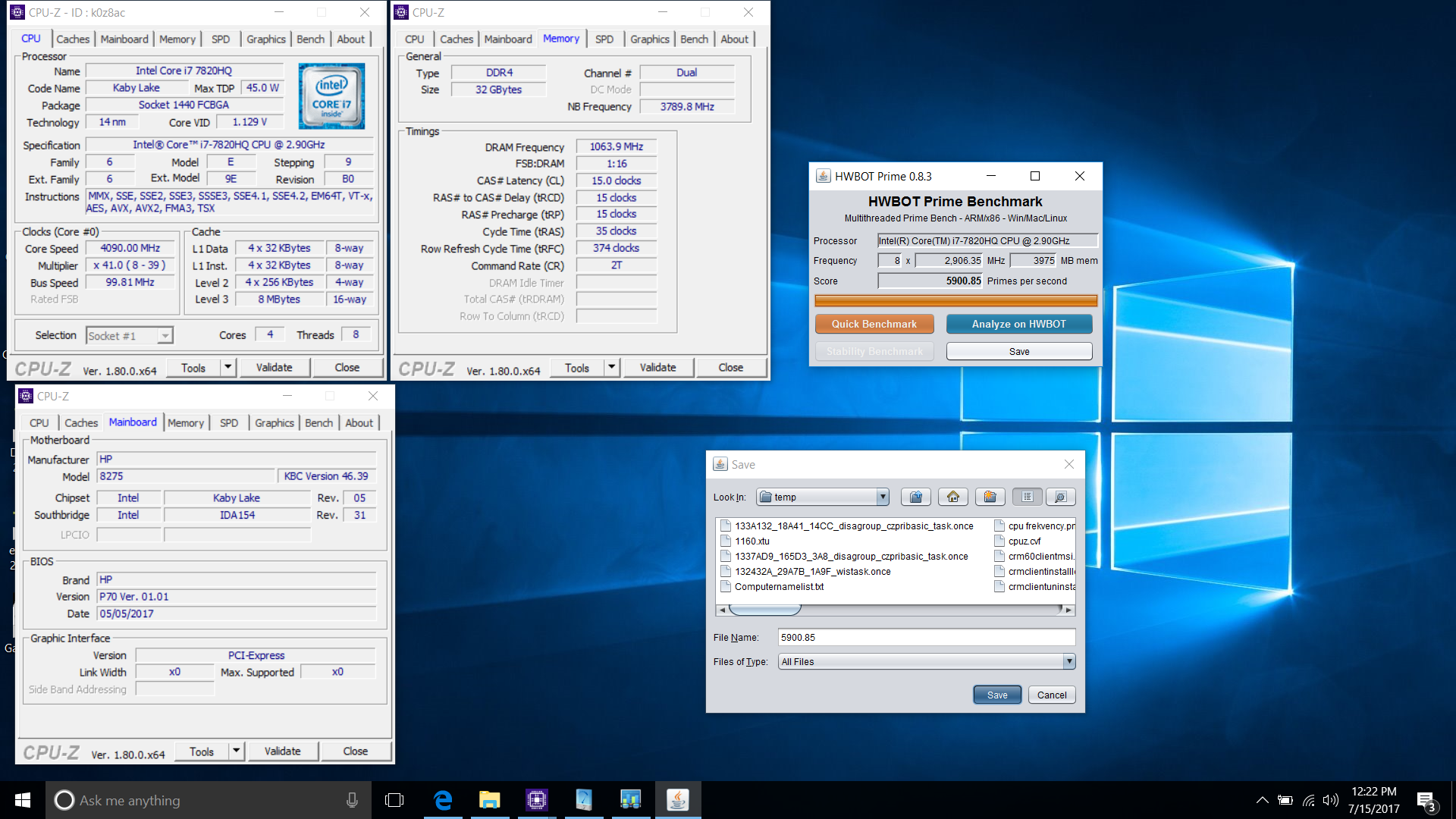Switch to Caches tab in CPU-Z k0z8ac window
The image size is (1456, 819).
(x=73, y=39)
